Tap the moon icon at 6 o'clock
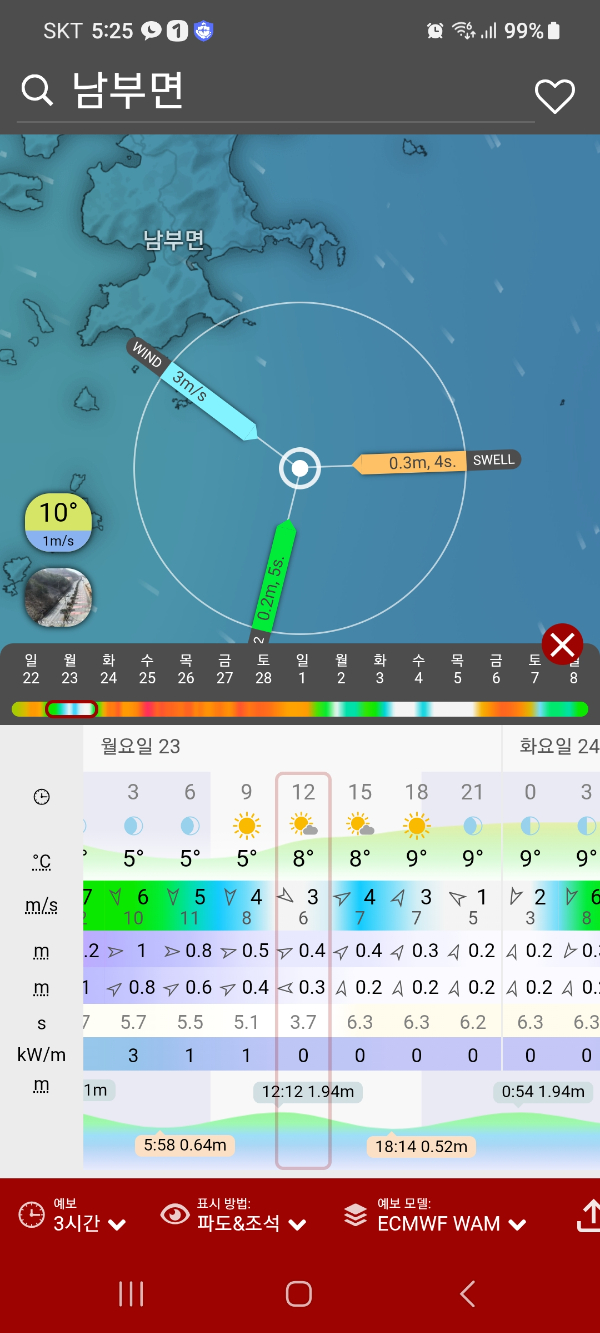Image resolution: width=600 pixels, height=1333 pixels. tap(190, 826)
